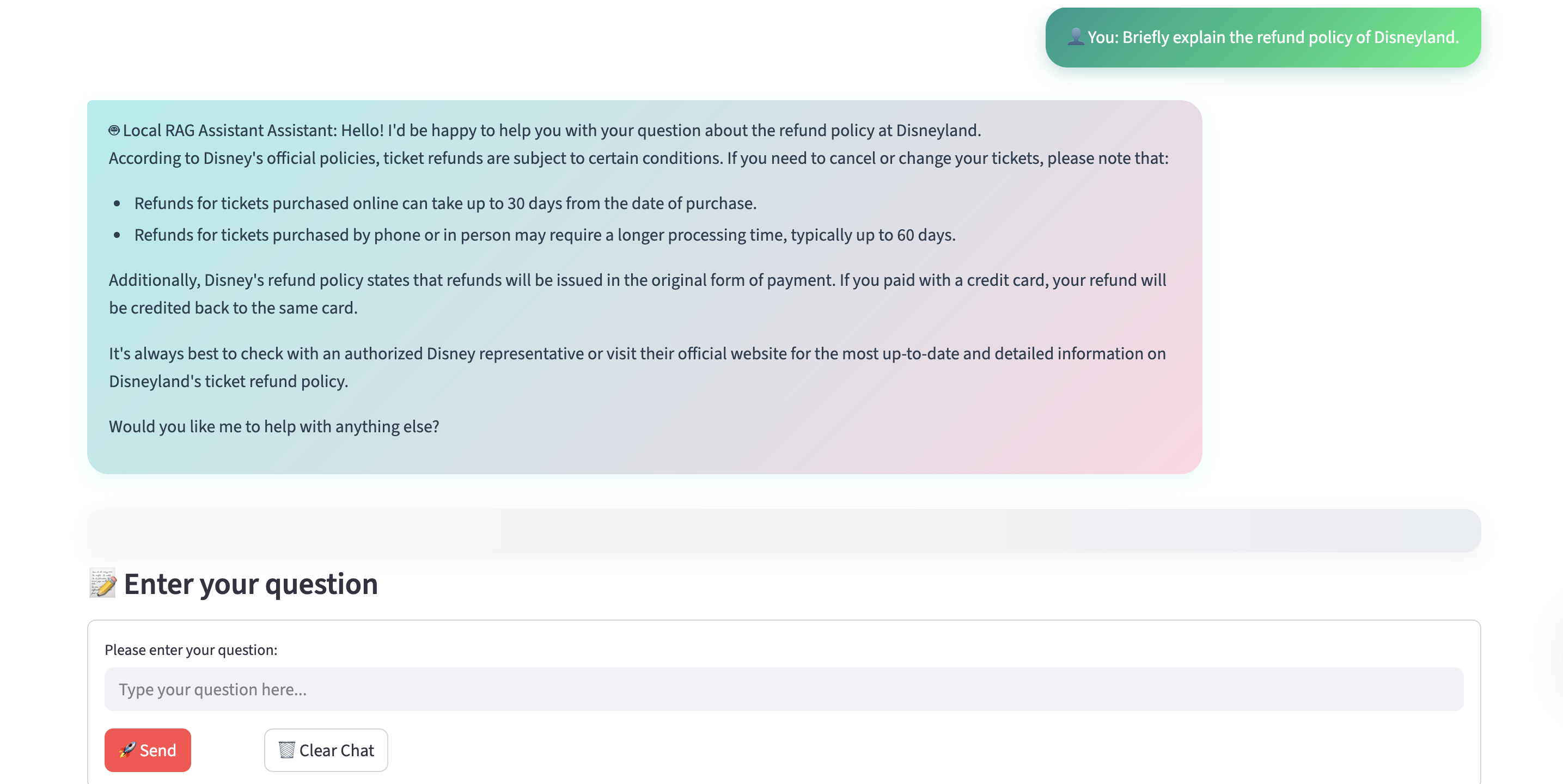Click the rocket icon on the Send button
The image size is (1563, 784).
pos(127,750)
